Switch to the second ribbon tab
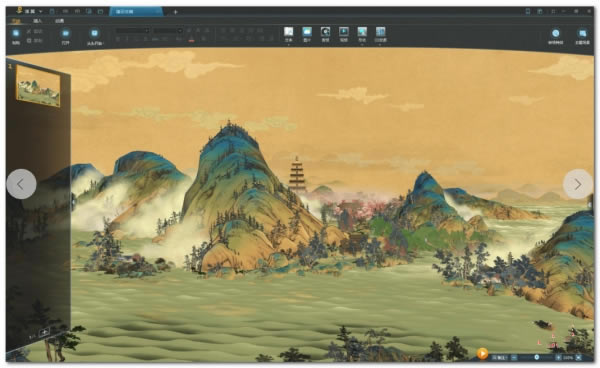The image size is (600, 368). pyautogui.click(x=38, y=21)
